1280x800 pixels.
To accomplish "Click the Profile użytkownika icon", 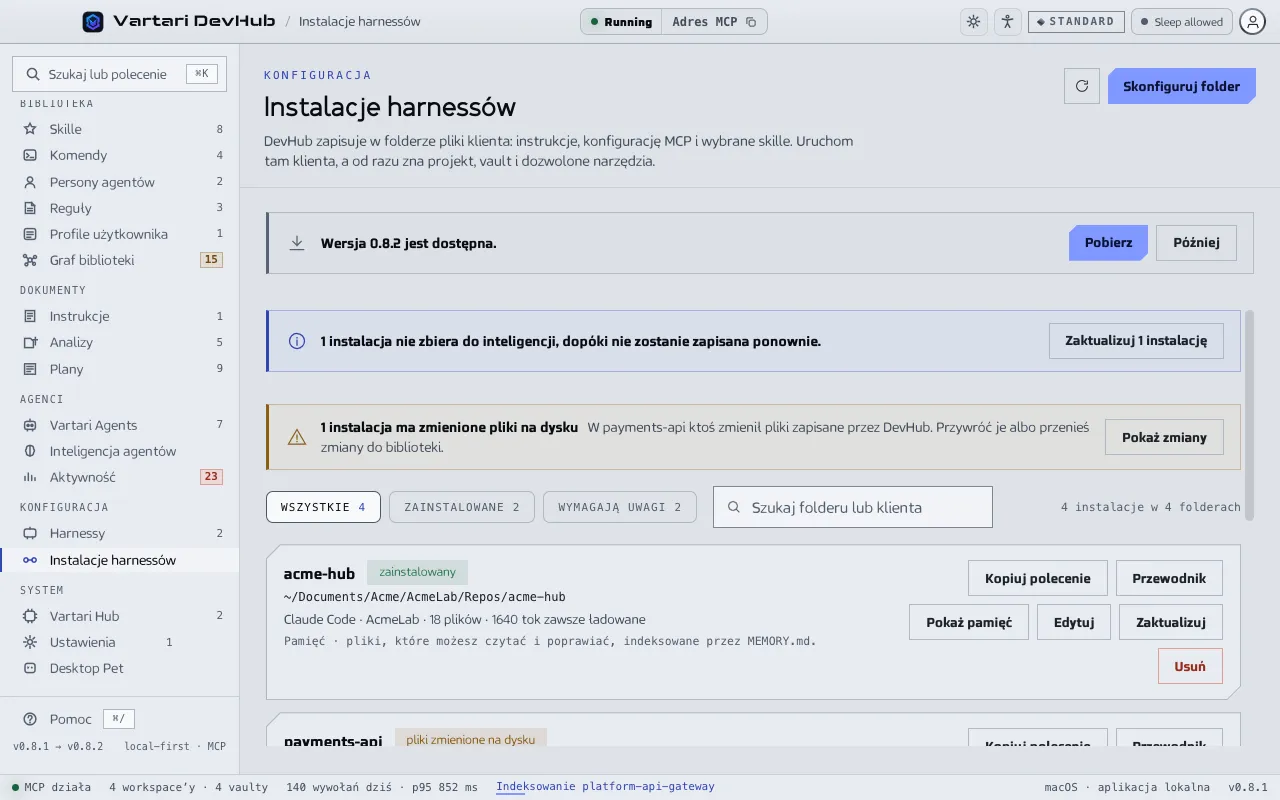I will click(30, 234).
